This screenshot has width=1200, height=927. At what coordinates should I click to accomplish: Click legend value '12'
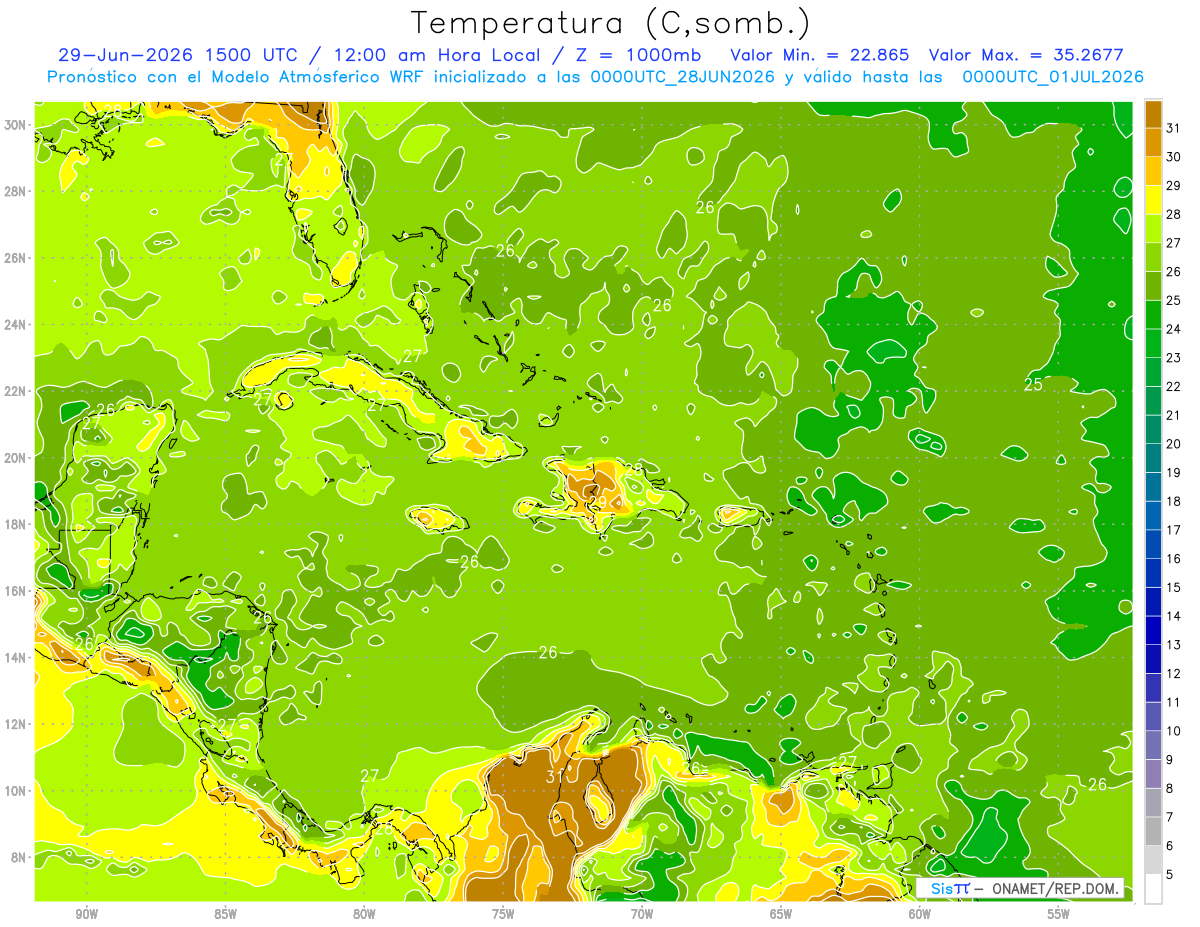click(x=1174, y=674)
